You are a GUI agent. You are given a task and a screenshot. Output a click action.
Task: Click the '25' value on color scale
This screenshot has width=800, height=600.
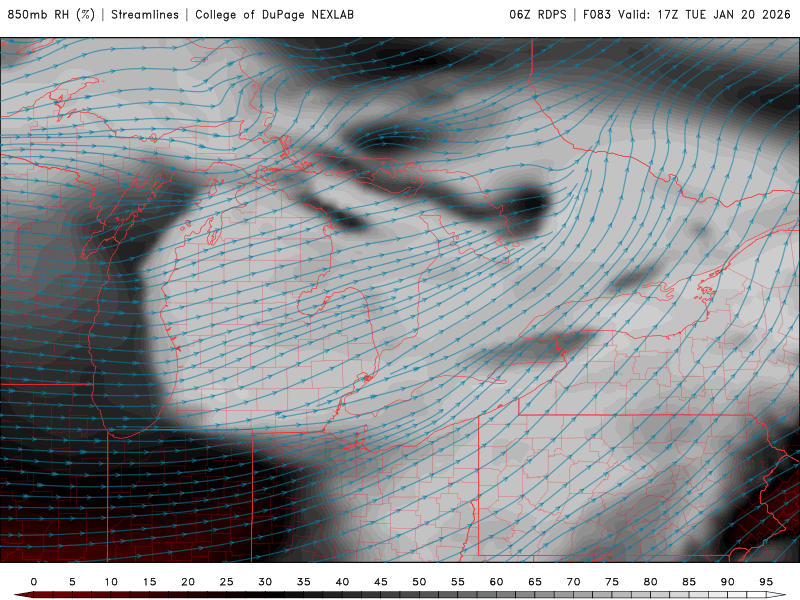[227, 582]
